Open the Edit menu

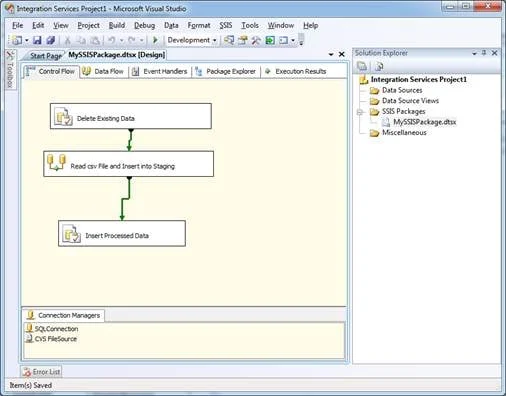point(38,25)
